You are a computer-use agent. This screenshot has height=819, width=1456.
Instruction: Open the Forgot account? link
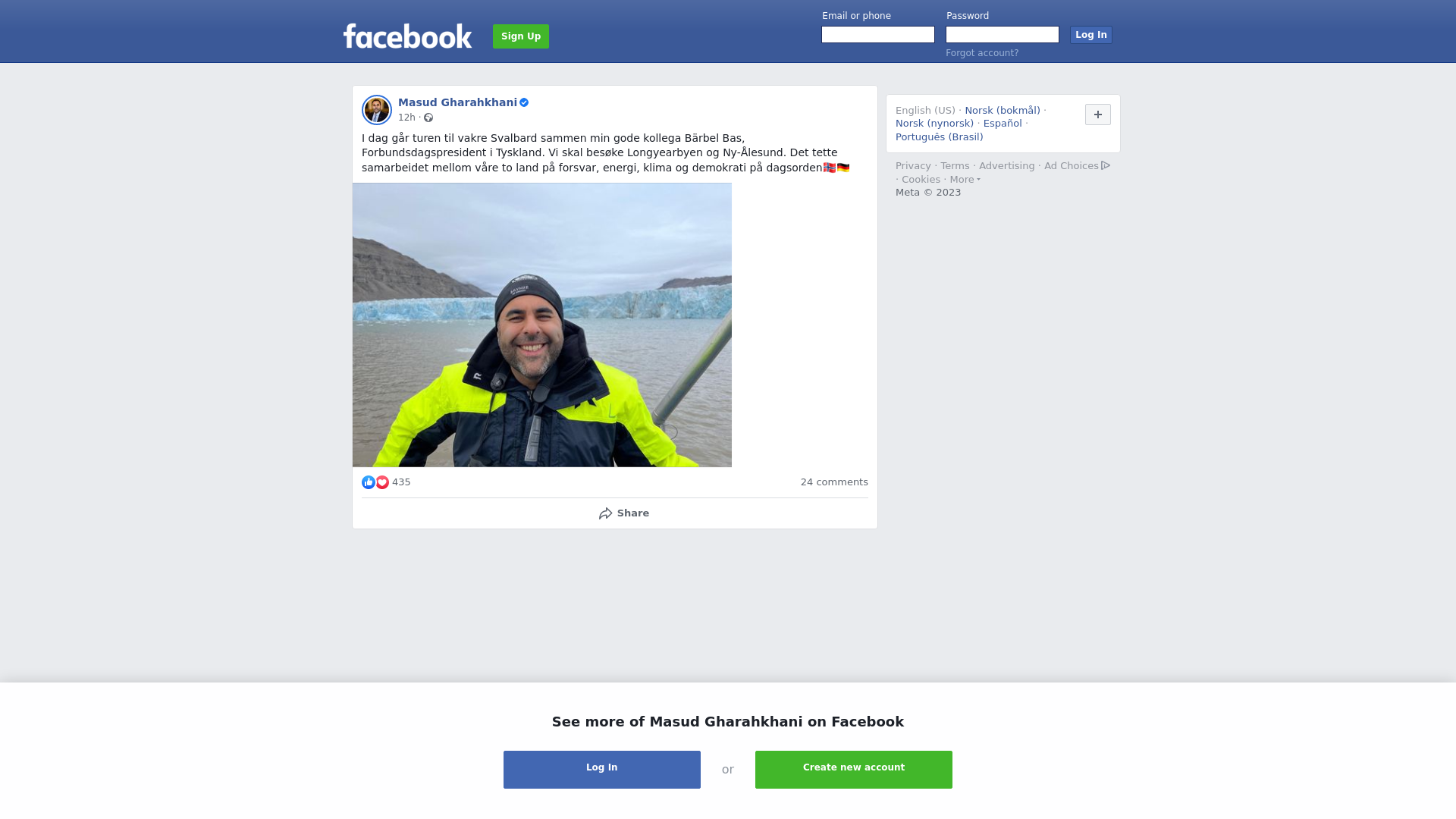(982, 53)
